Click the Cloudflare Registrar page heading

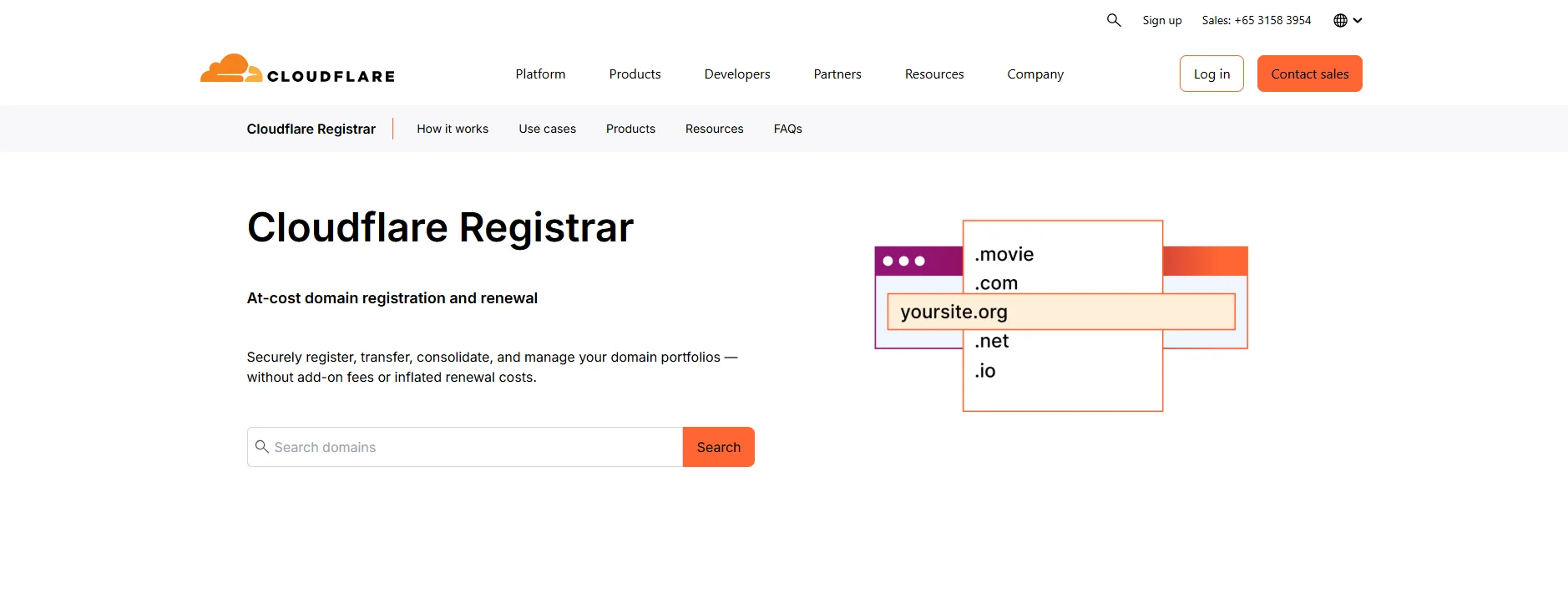(440, 227)
